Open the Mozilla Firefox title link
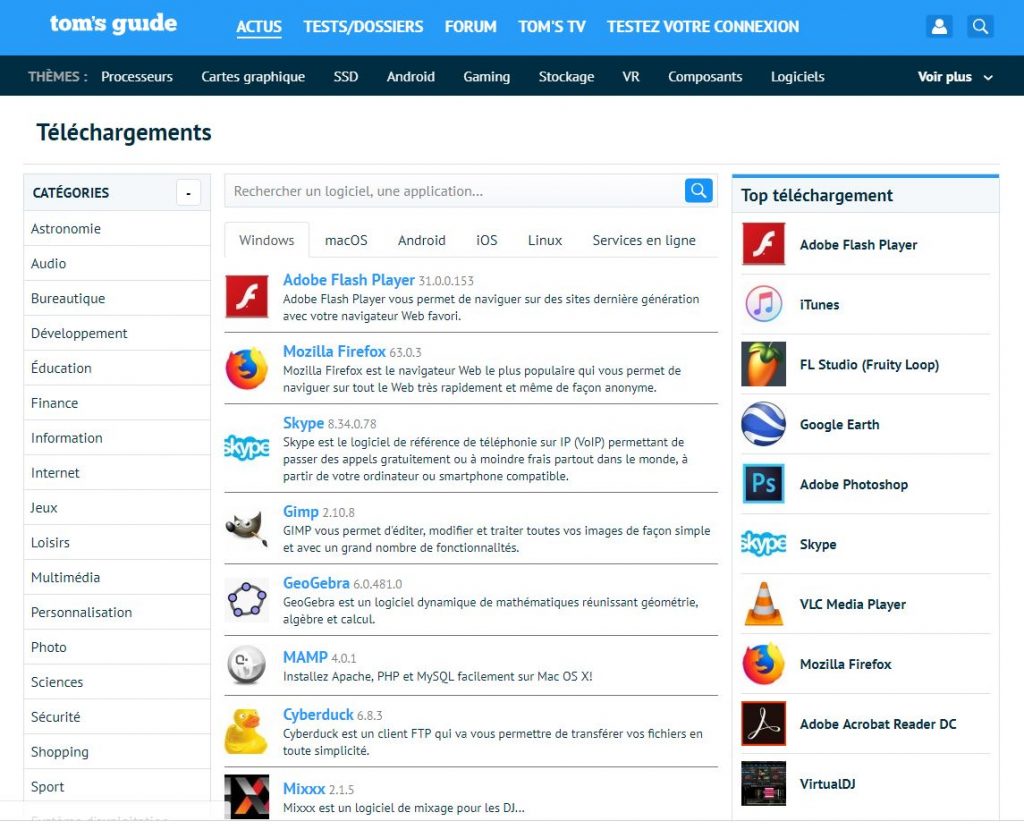This screenshot has width=1024, height=838. [x=334, y=351]
